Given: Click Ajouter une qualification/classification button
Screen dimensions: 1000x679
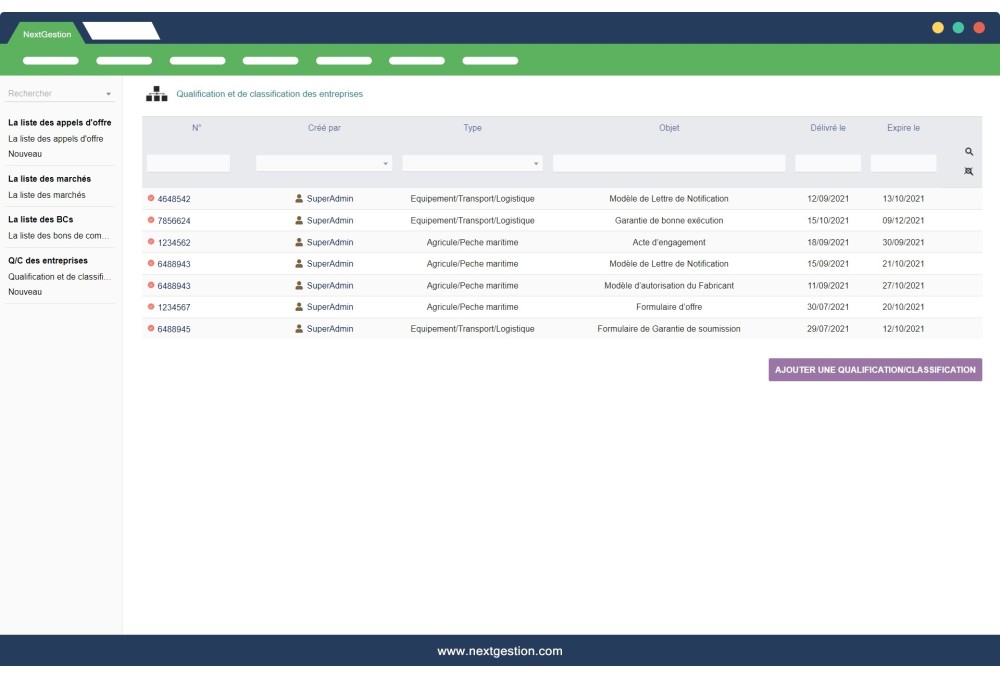Looking at the screenshot, I should pos(875,370).
